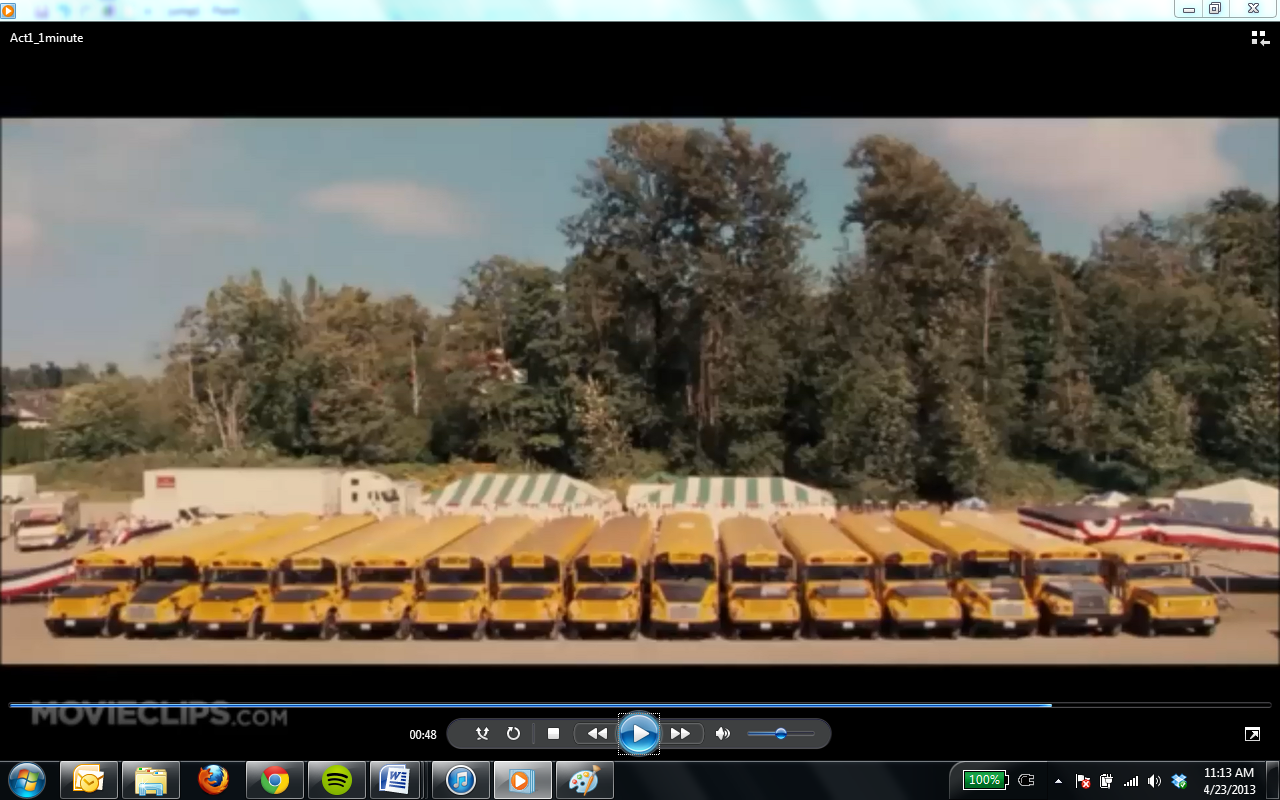The height and width of the screenshot is (800, 1280).
Task: Adjust the volume slider
Action: pyautogui.click(x=781, y=734)
